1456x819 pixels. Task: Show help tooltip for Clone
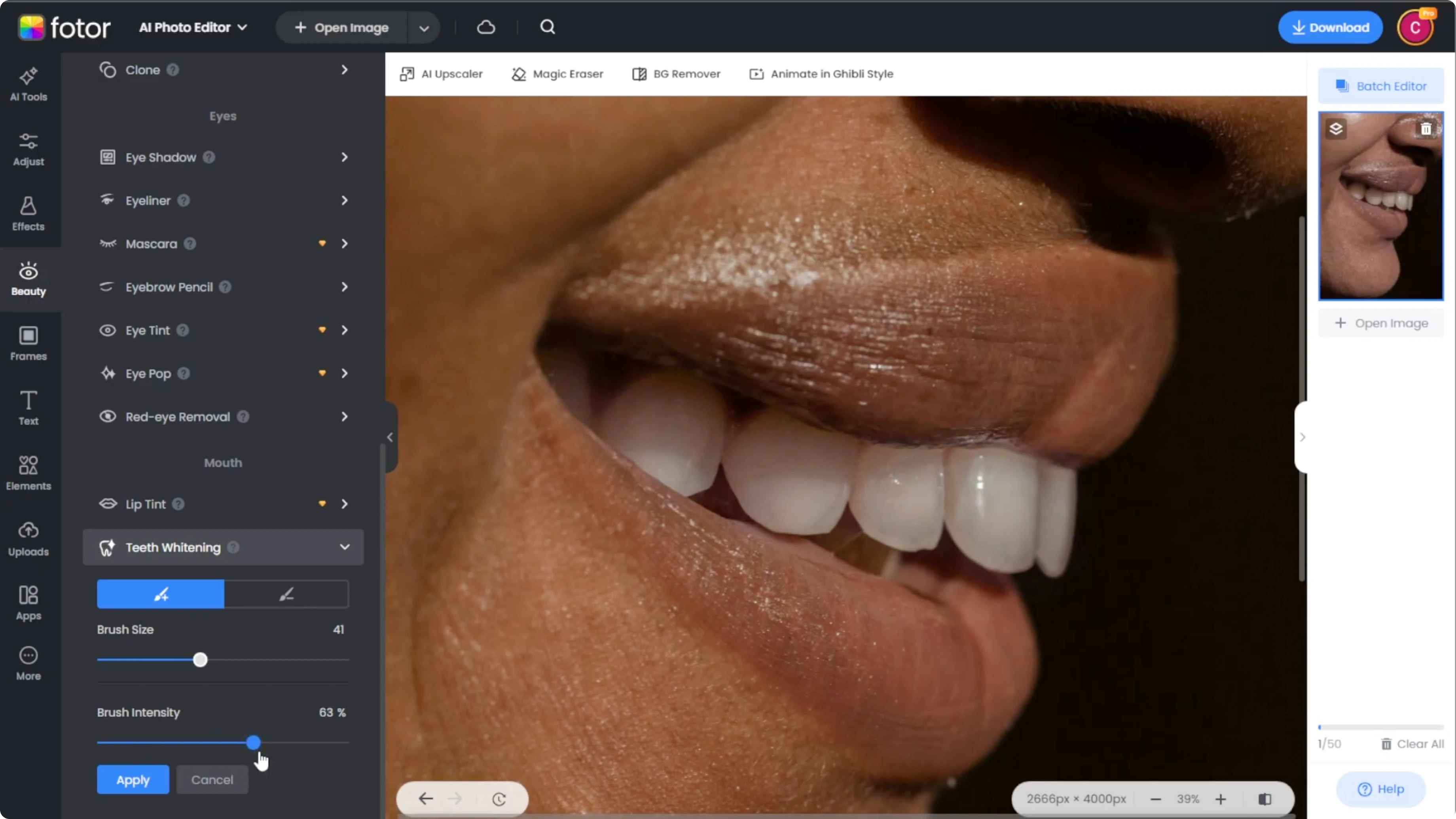tap(173, 70)
